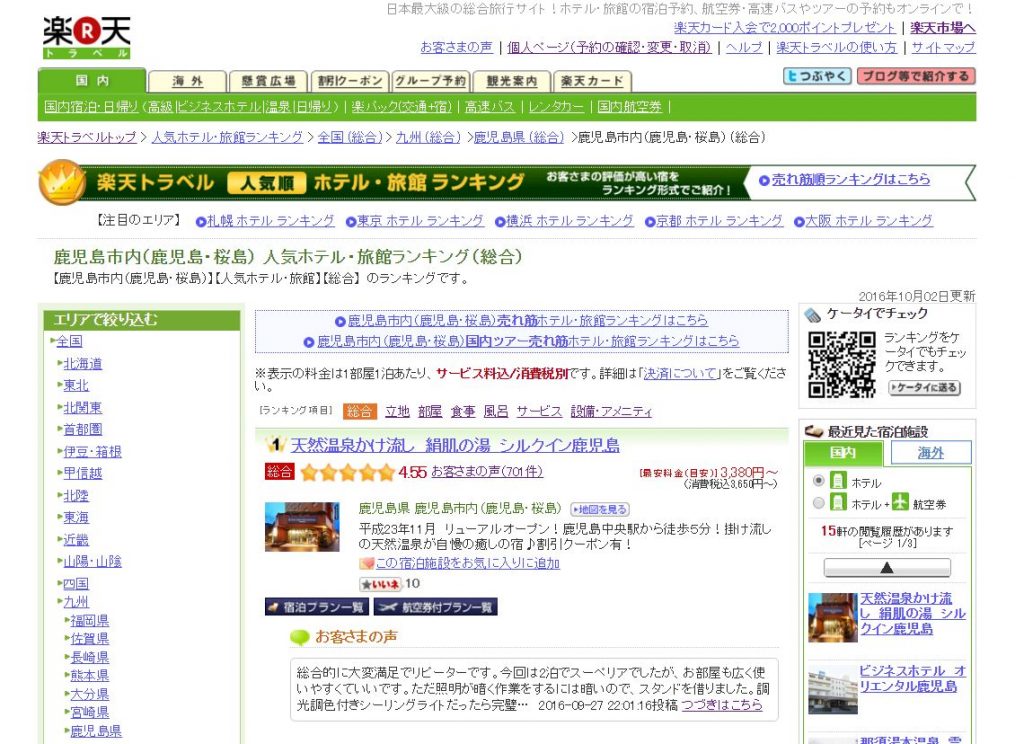
Task: Open 高速バス in green navigation bar
Action: [x=490, y=106]
